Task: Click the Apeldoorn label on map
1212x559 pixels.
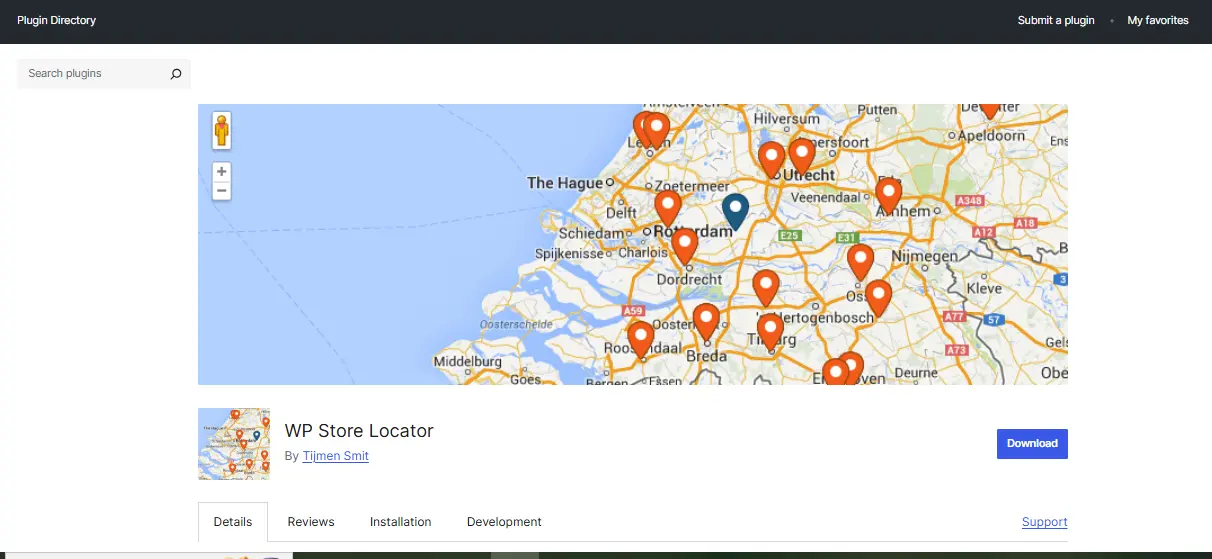Action: click(992, 135)
